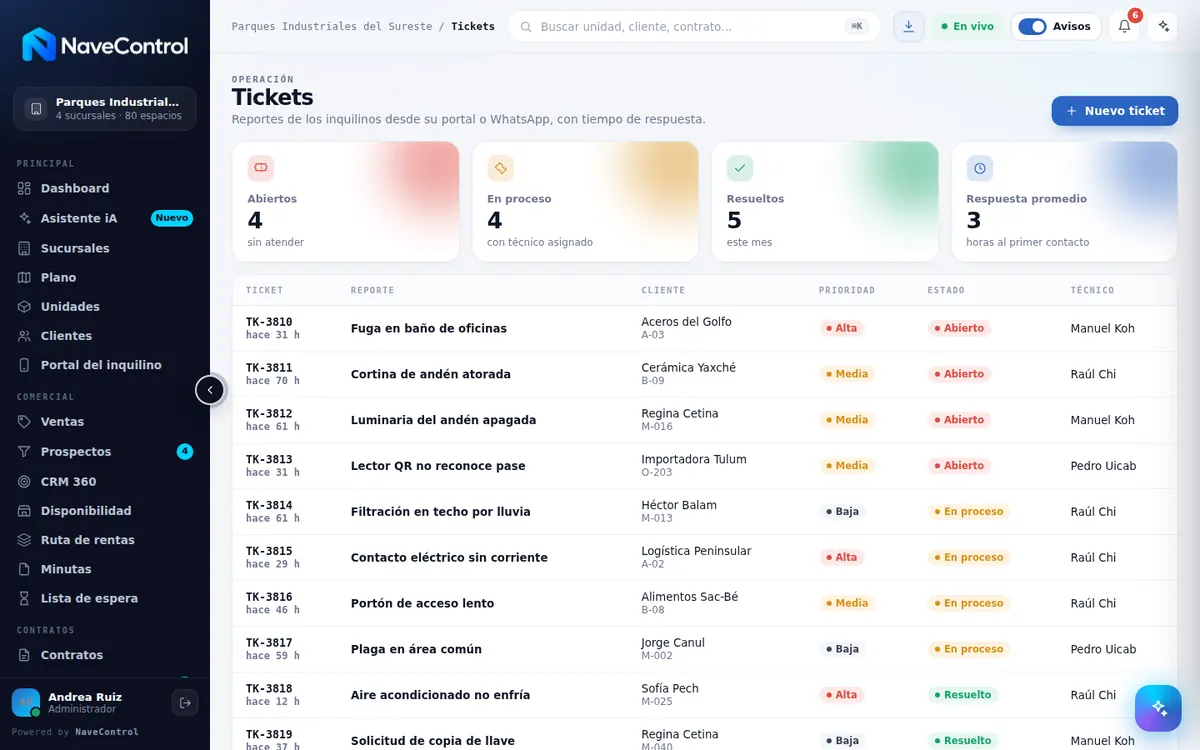Viewport: 1200px width, 750px height.
Task: Open the Plano page
Action: click(x=105, y=277)
